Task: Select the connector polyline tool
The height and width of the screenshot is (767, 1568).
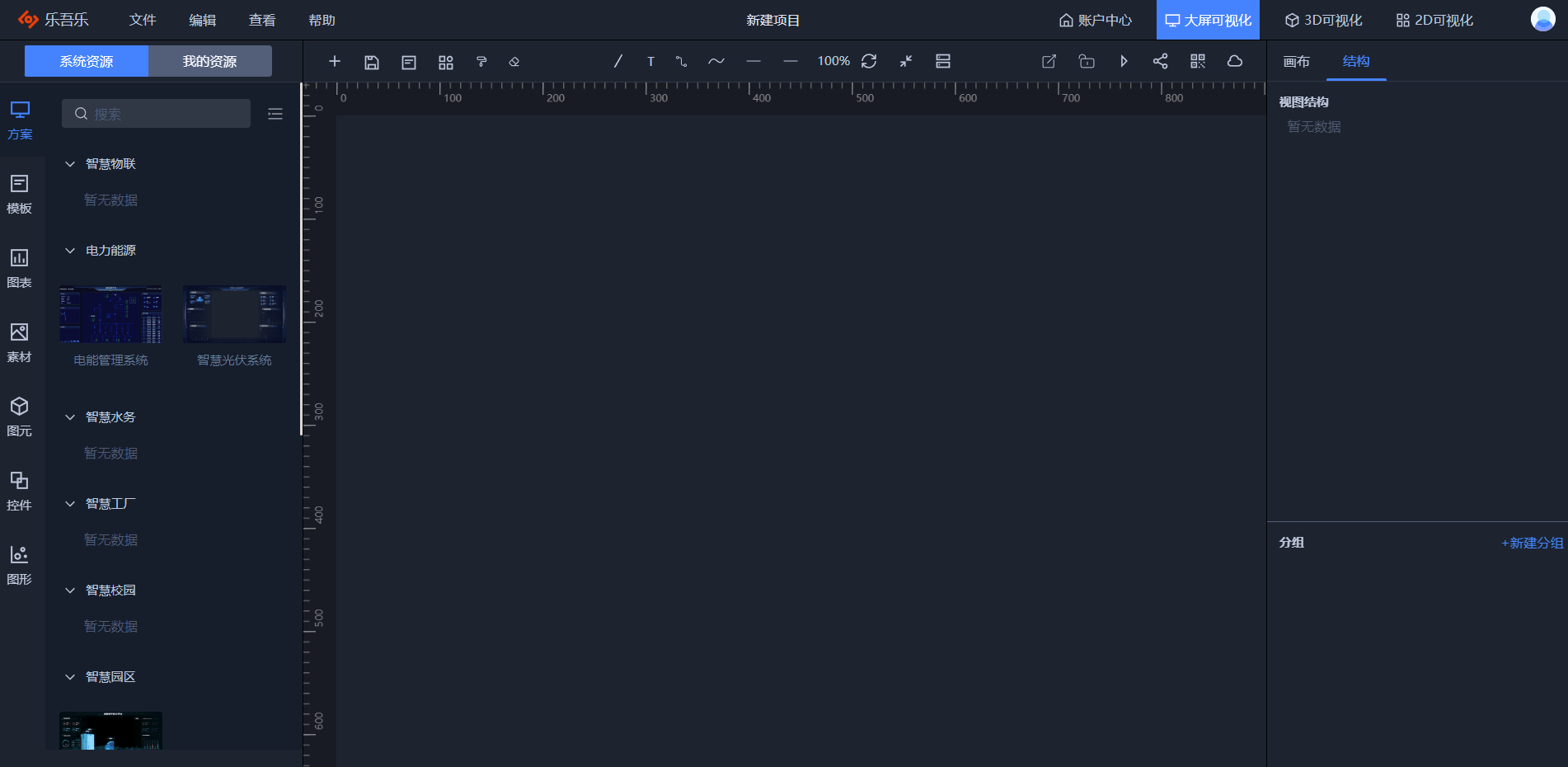Action: click(x=681, y=61)
